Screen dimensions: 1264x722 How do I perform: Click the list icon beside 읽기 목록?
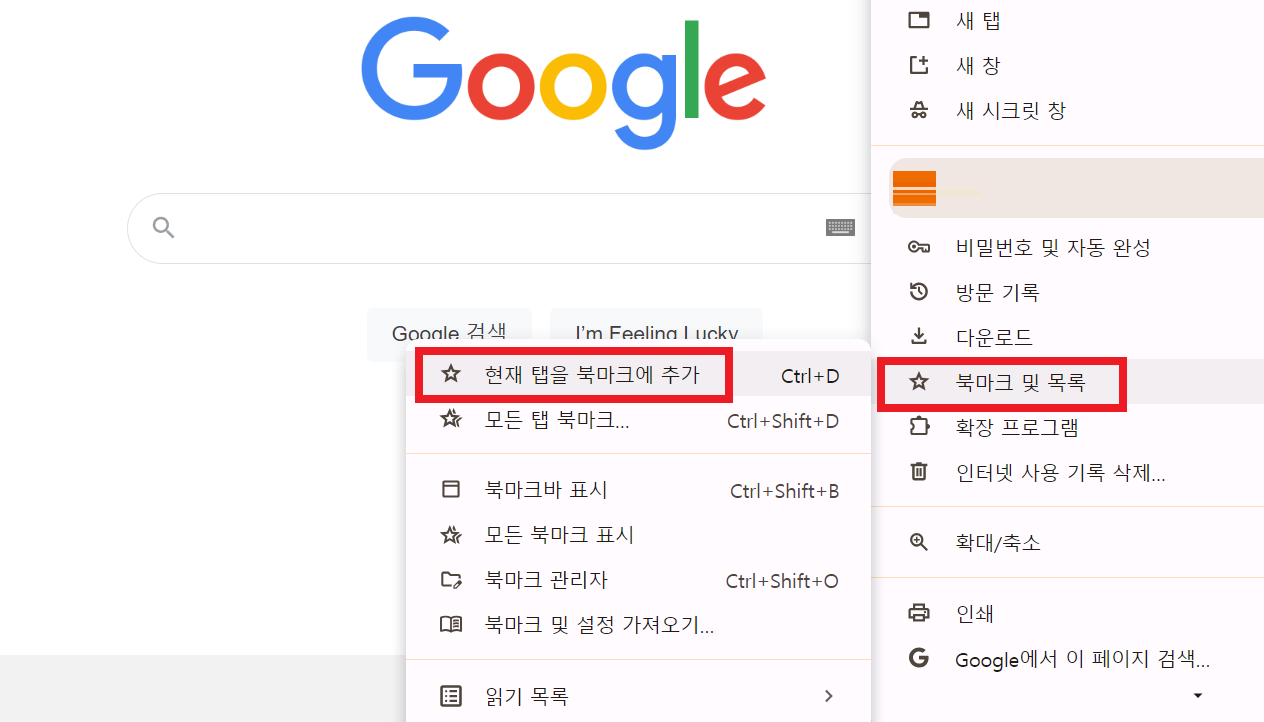click(x=451, y=695)
